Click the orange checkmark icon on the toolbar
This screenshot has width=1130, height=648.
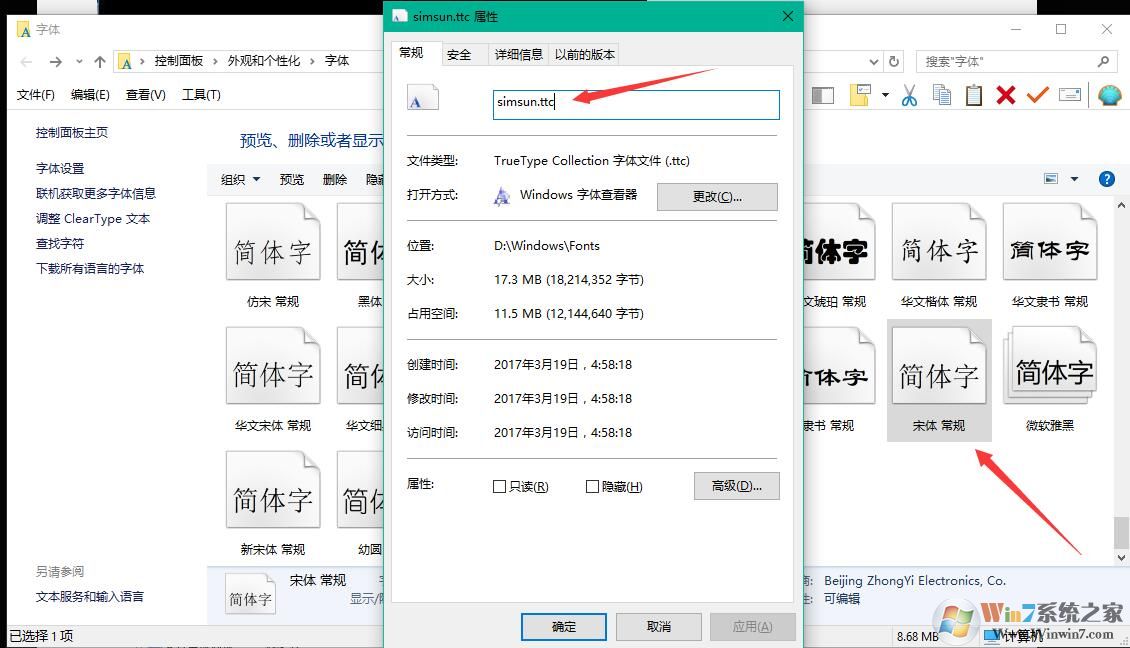coord(1038,95)
